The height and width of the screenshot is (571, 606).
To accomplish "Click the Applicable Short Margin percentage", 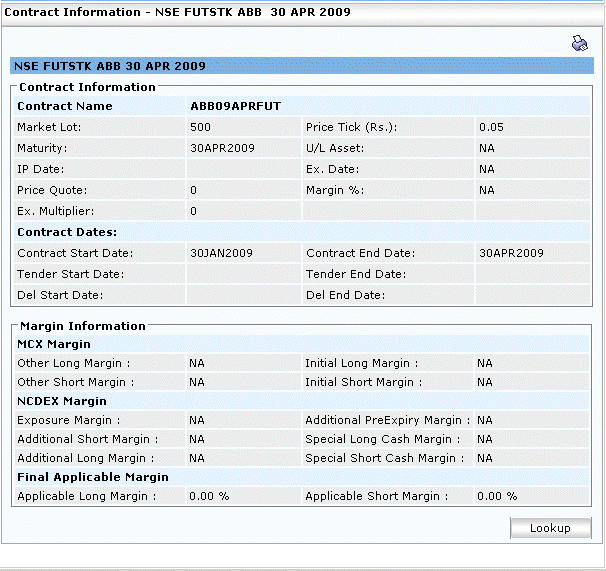I will [x=497, y=496].
